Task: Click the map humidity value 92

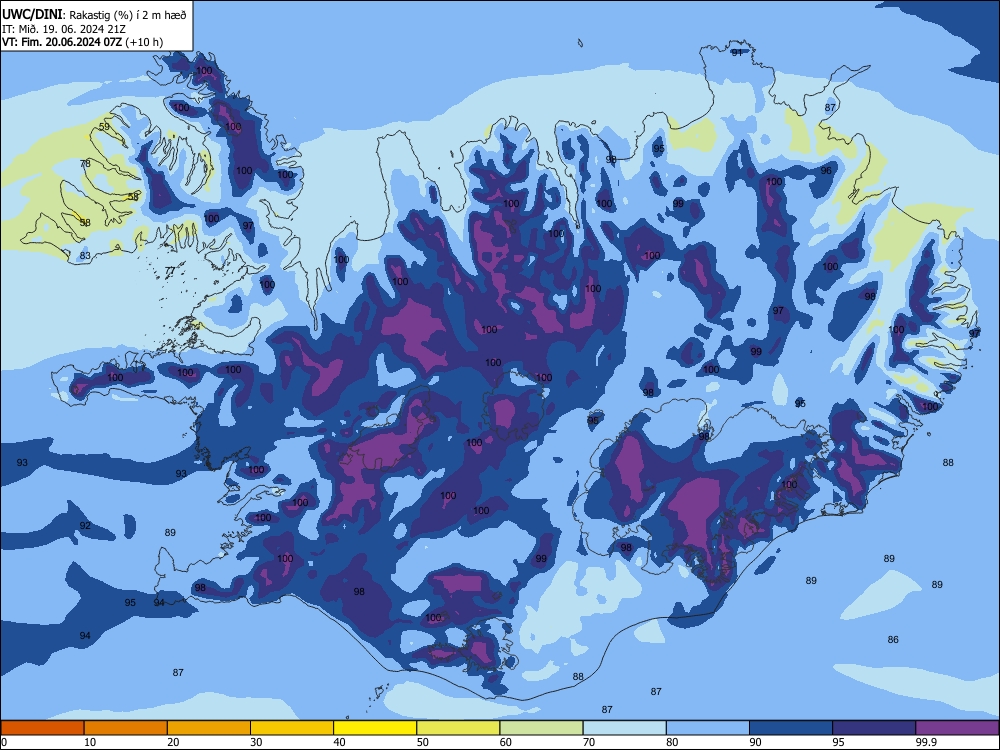Action: point(85,526)
